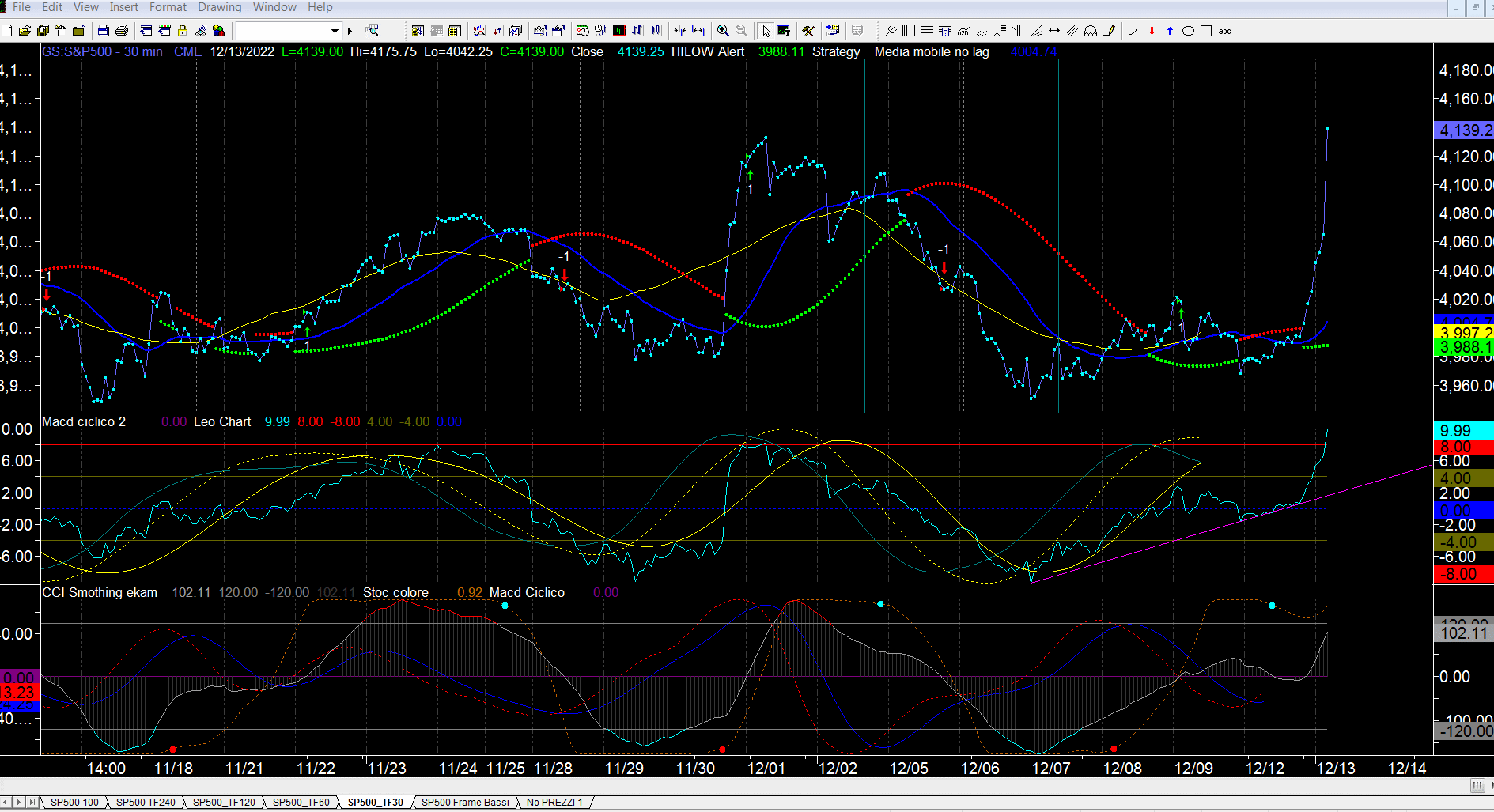This screenshot has width=1494, height=812.
Task: Click the New document icon
Action: click(x=7, y=31)
